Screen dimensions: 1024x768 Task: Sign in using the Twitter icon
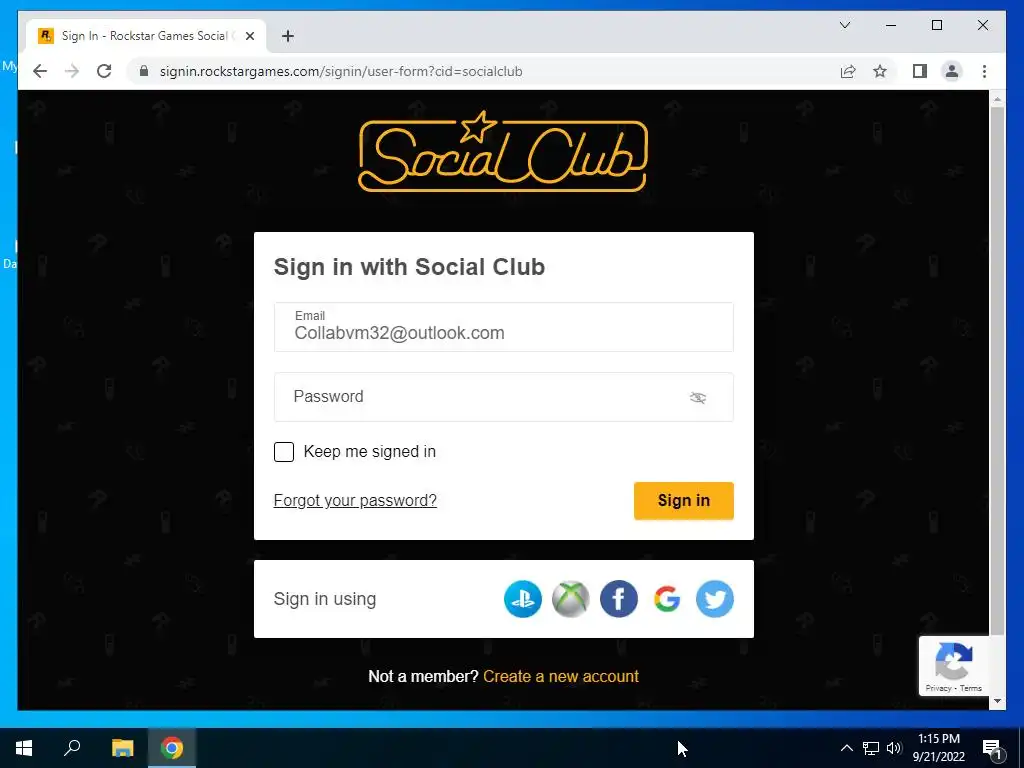714,599
